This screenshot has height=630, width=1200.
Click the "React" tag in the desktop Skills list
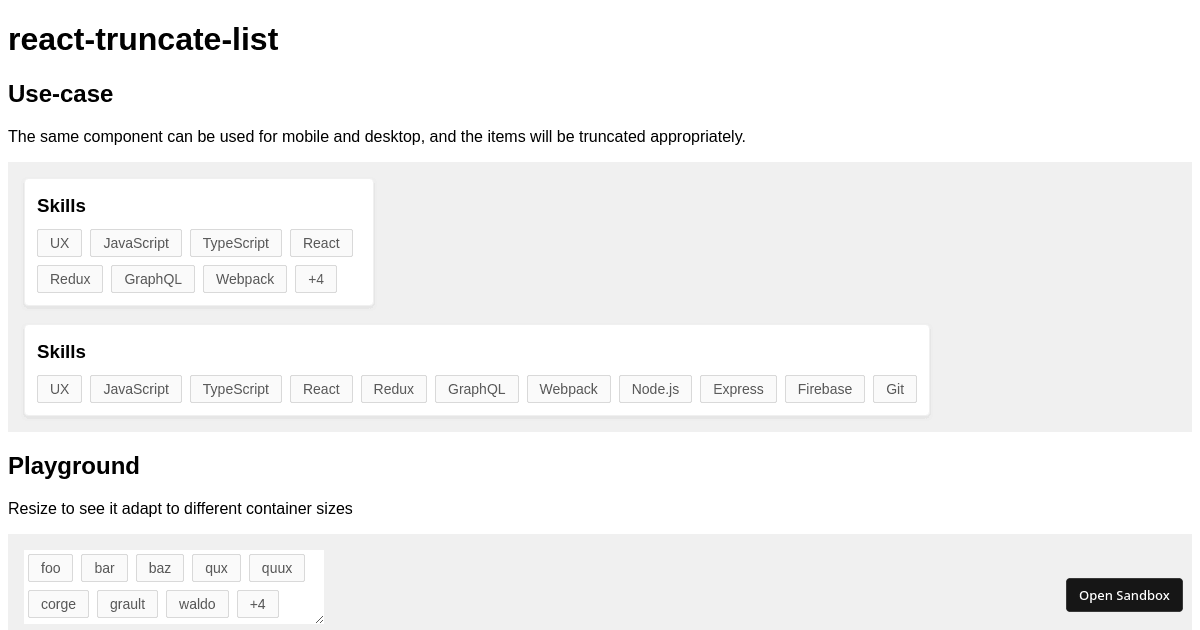coord(321,389)
